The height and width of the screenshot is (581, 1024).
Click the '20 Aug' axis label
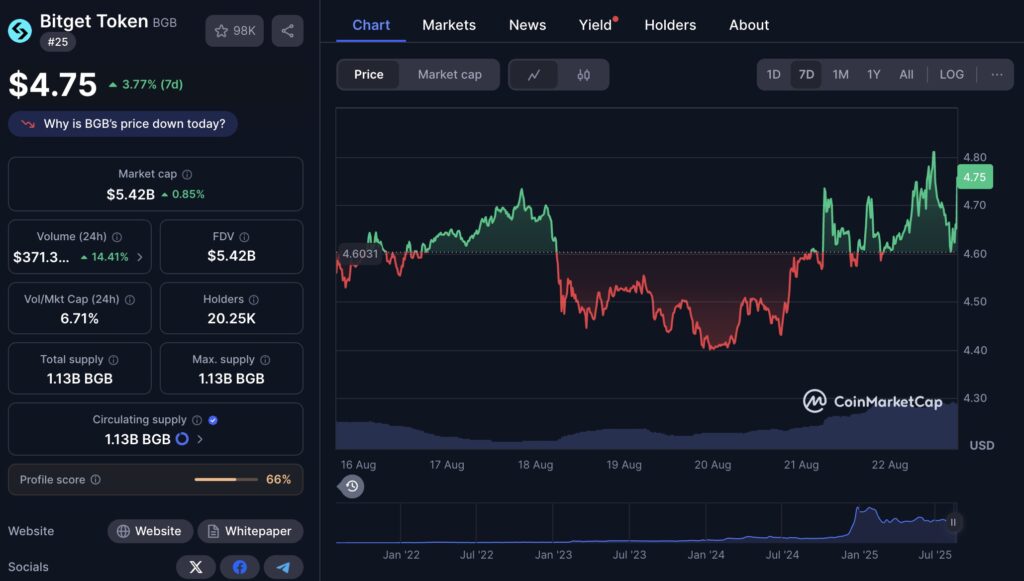pos(712,465)
